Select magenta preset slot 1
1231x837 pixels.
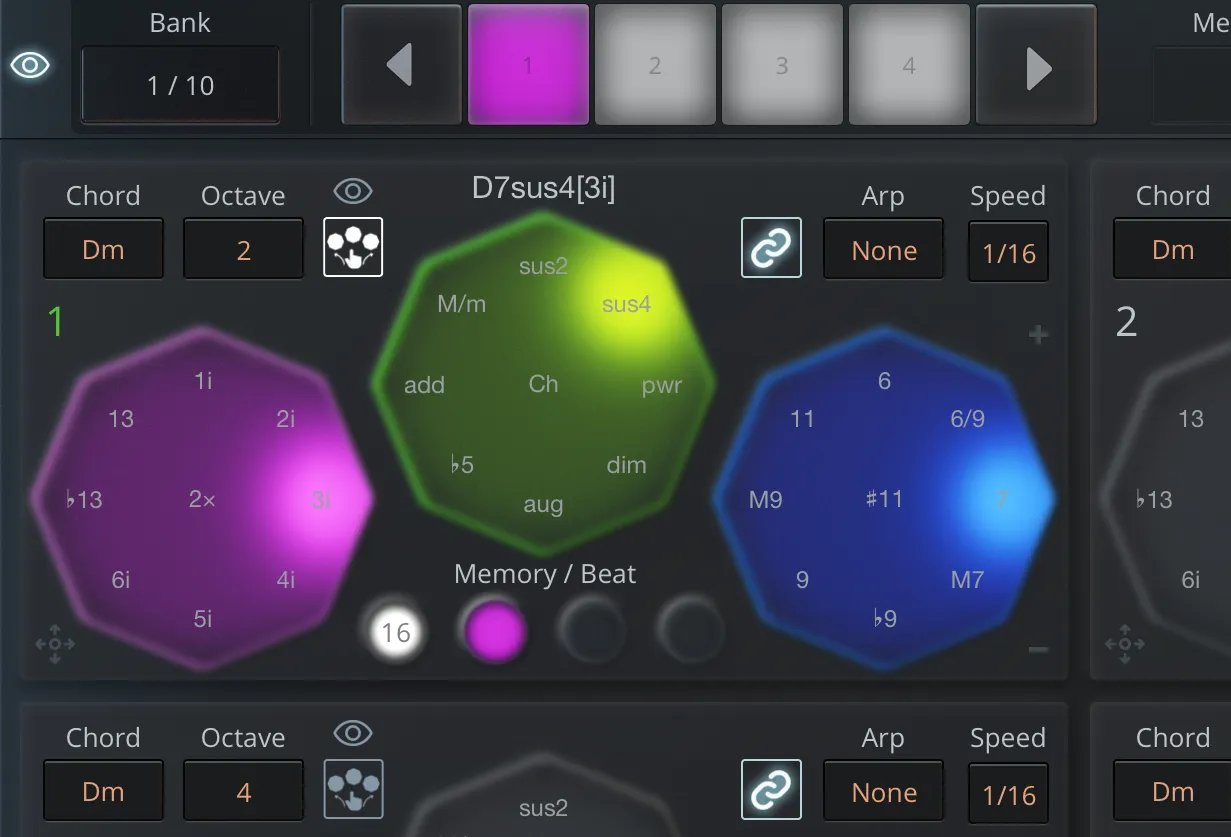click(x=528, y=65)
